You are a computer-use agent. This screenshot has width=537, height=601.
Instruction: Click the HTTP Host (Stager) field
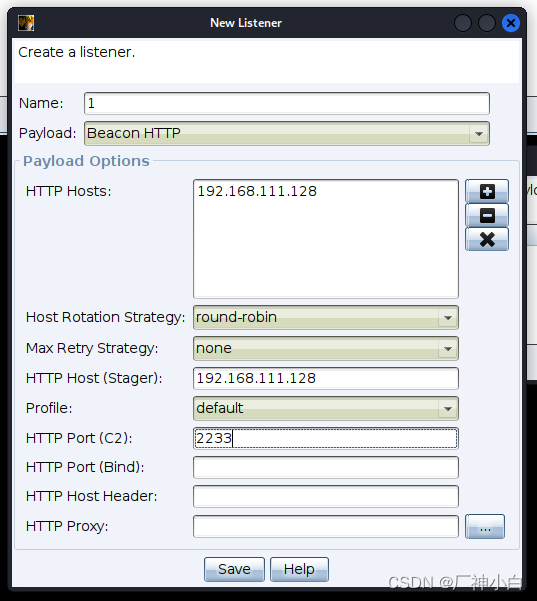(x=326, y=378)
